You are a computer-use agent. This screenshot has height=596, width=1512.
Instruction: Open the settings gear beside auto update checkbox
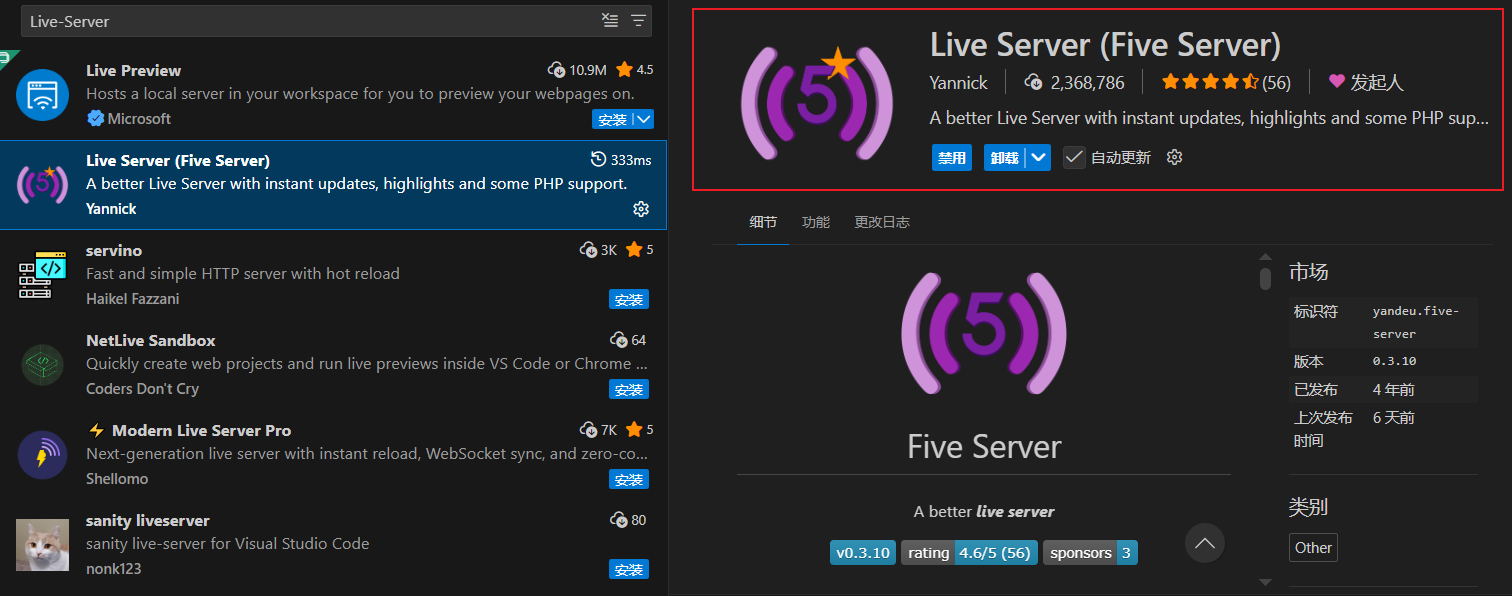[x=1175, y=157]
